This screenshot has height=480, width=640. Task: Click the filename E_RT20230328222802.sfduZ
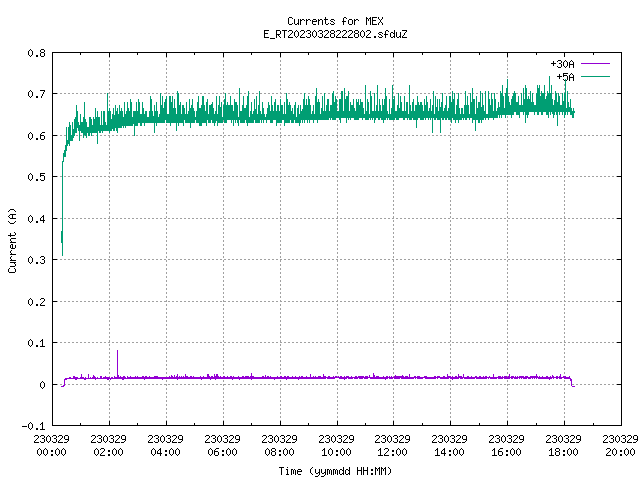(x=335, y=34)
